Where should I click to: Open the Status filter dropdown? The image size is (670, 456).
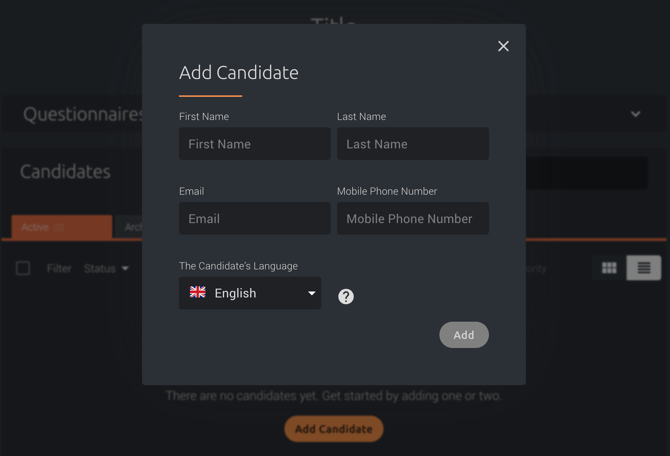106,268
